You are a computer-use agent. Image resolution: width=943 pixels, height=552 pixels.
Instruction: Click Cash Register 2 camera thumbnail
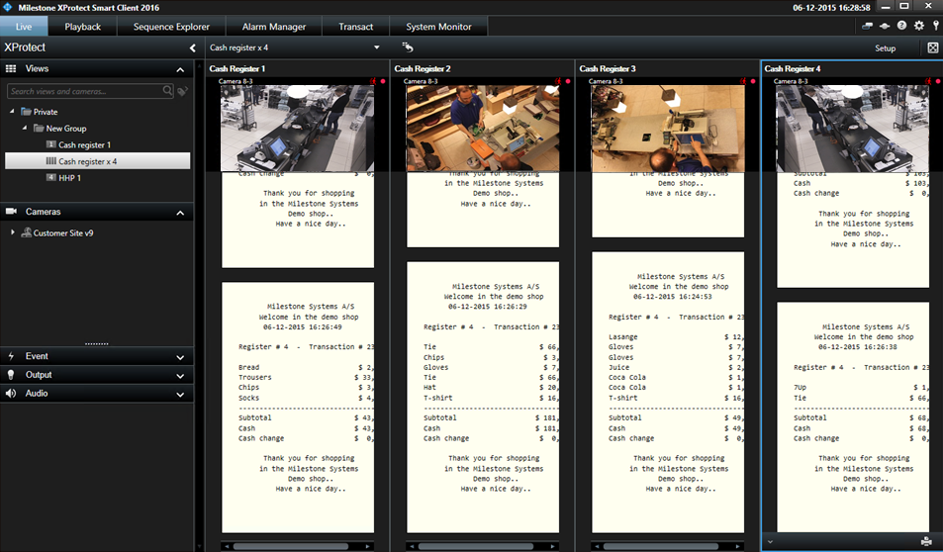coord(483,128)
